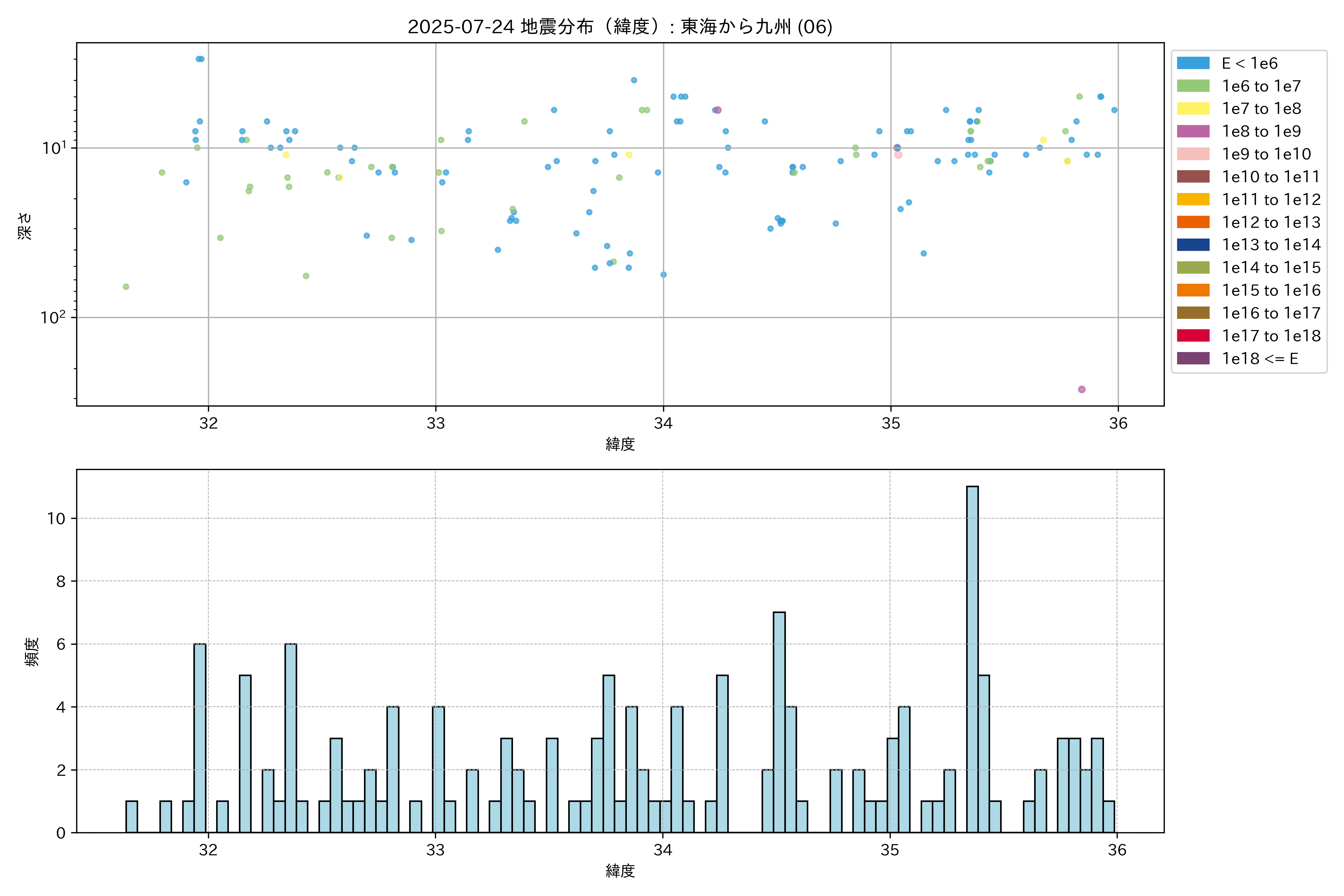1344x896 pixels.
Task: Click the blue 'E < 1e6' legend swatch
Action: [1192, 63]
